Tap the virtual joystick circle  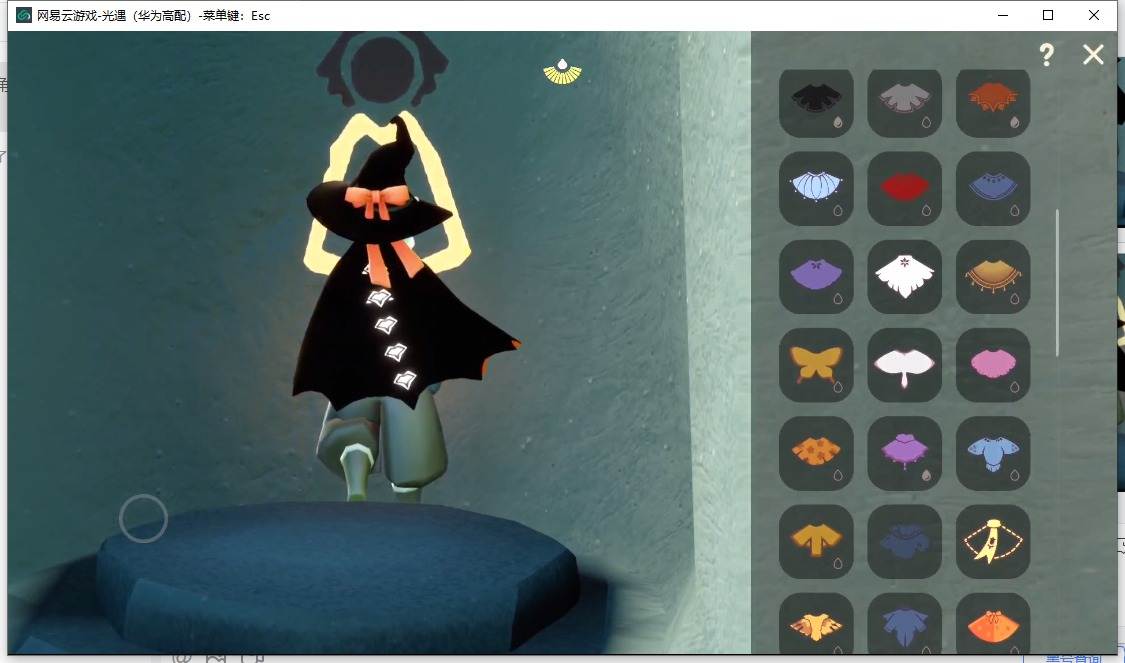point(143,518)
